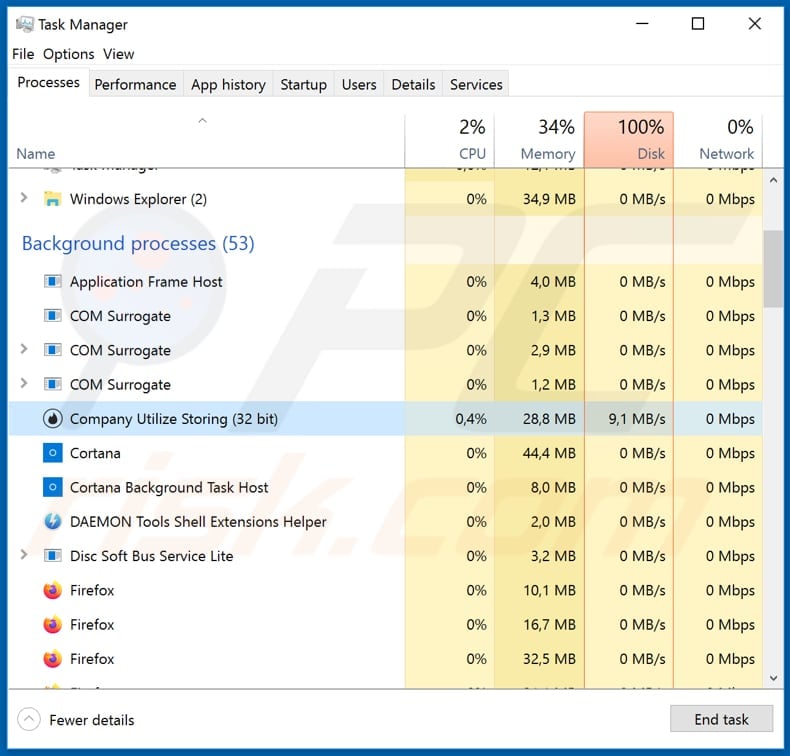Maximize the Task Manager window
Screen dimensions: 790x756
698,23
